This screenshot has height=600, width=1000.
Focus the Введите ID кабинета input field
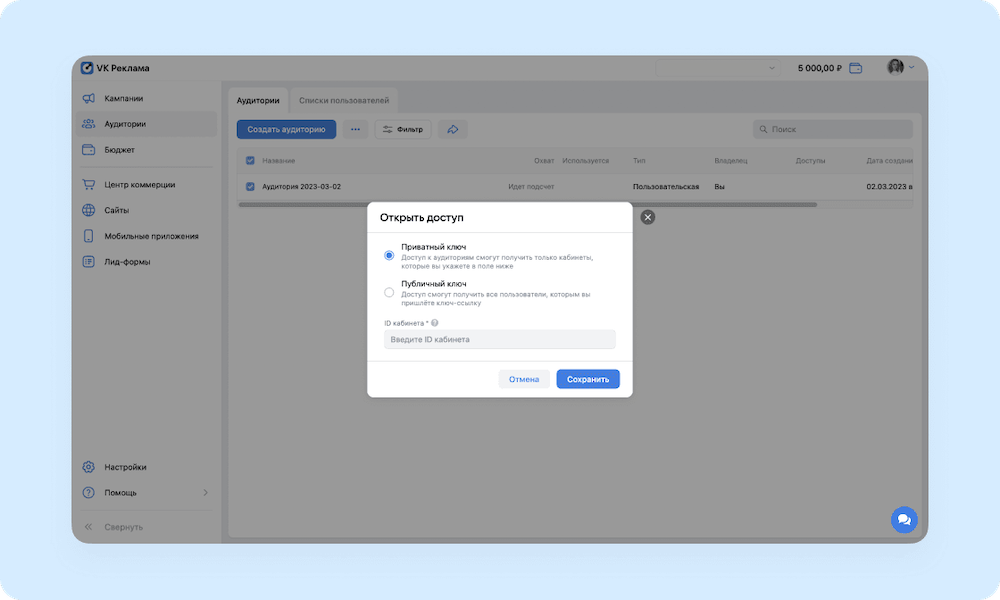(499, 339)
